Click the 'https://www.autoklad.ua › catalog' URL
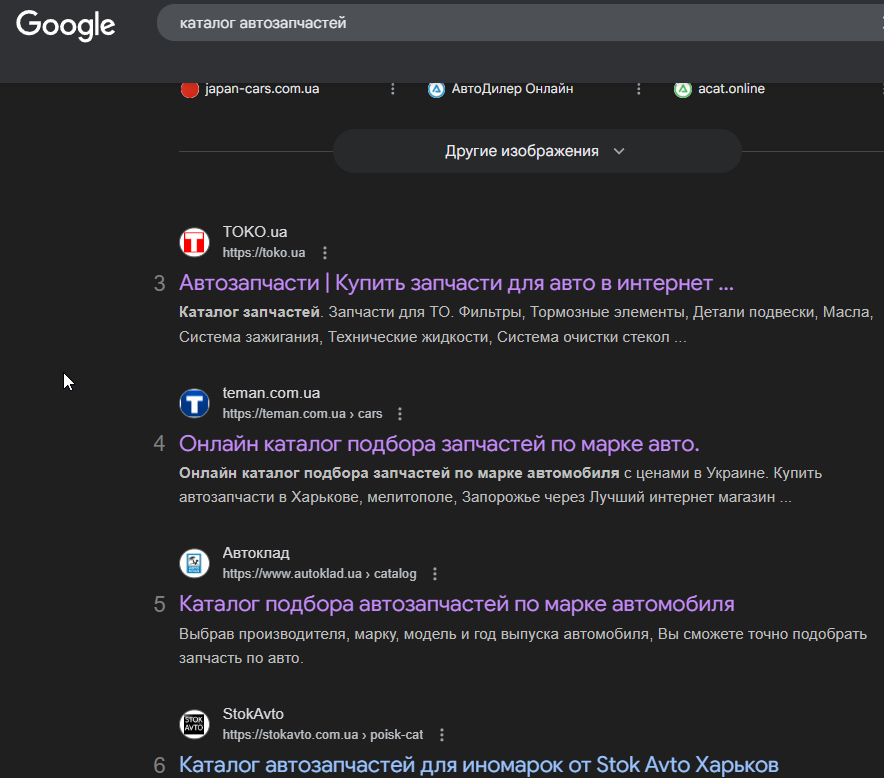Image resolution: width=884 pixels, height=778 pixels. click(320, 574)
